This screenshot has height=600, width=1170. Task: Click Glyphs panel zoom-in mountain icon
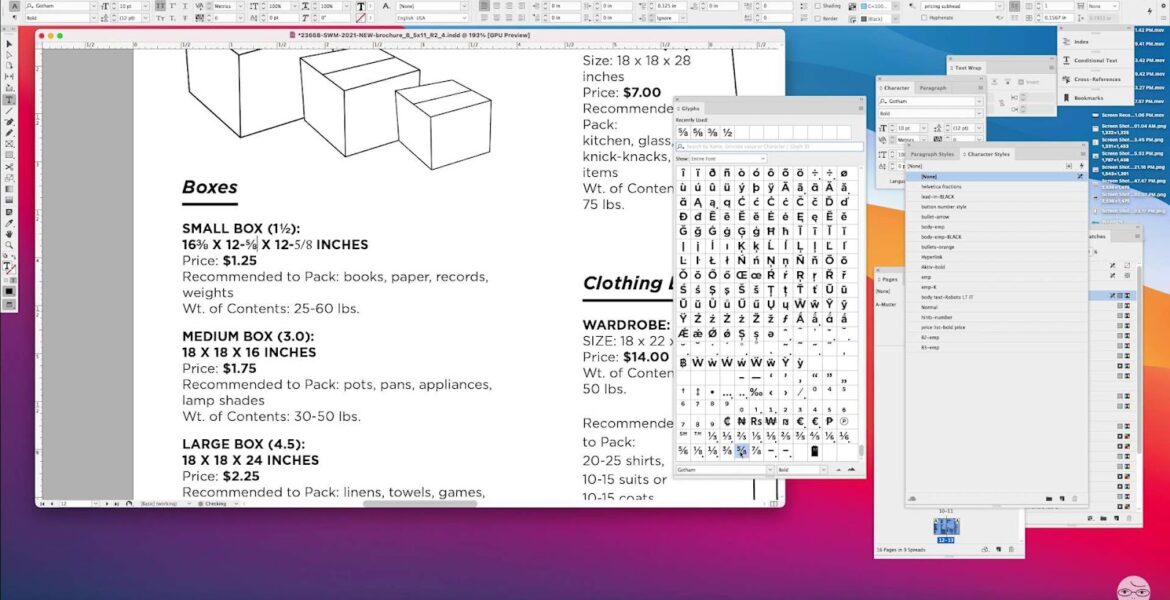(x=849, y=470)
